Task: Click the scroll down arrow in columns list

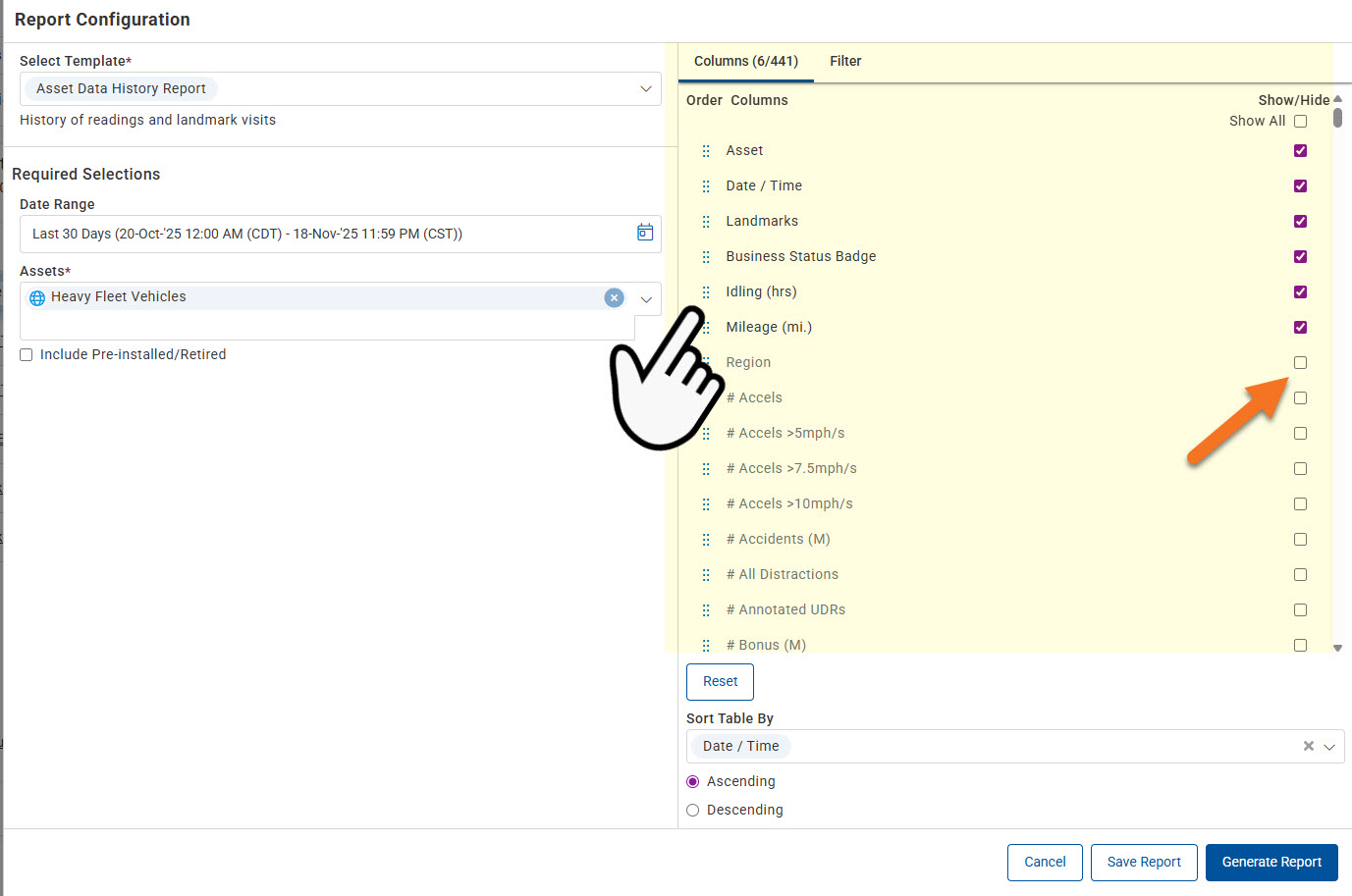Action: coord(1337,648)
